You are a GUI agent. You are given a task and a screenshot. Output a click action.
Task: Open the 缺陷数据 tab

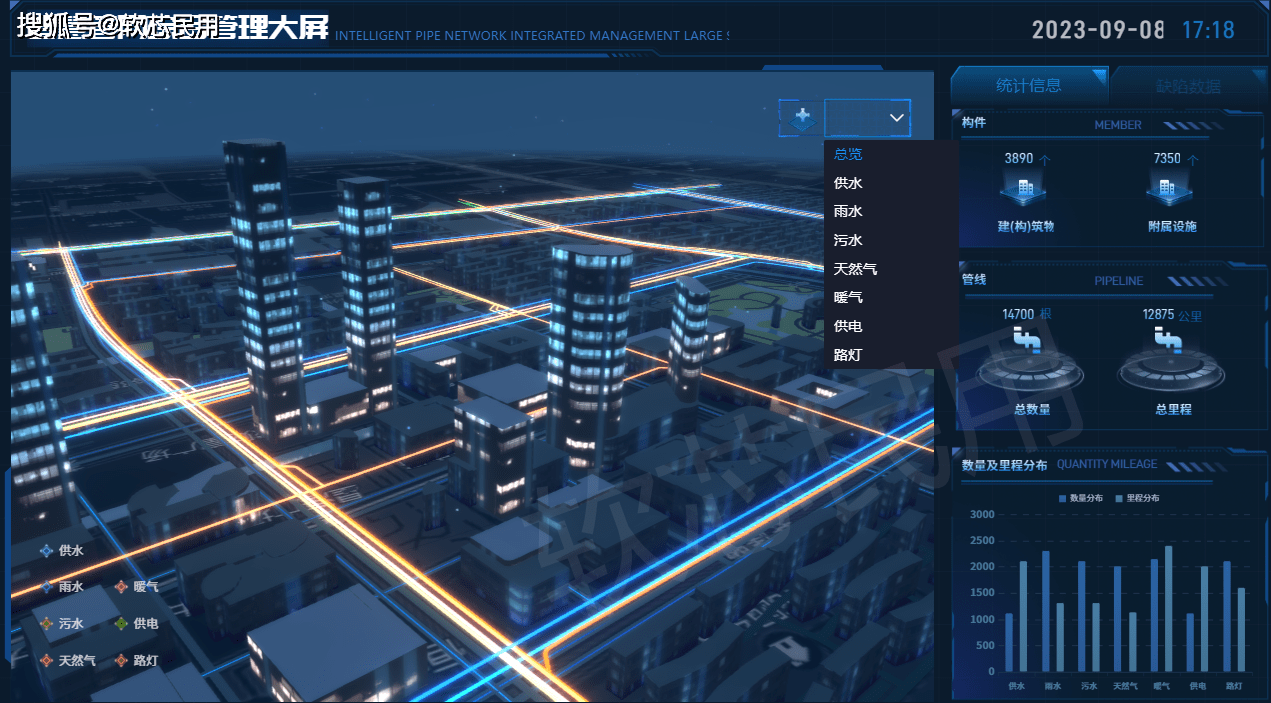1188,86
